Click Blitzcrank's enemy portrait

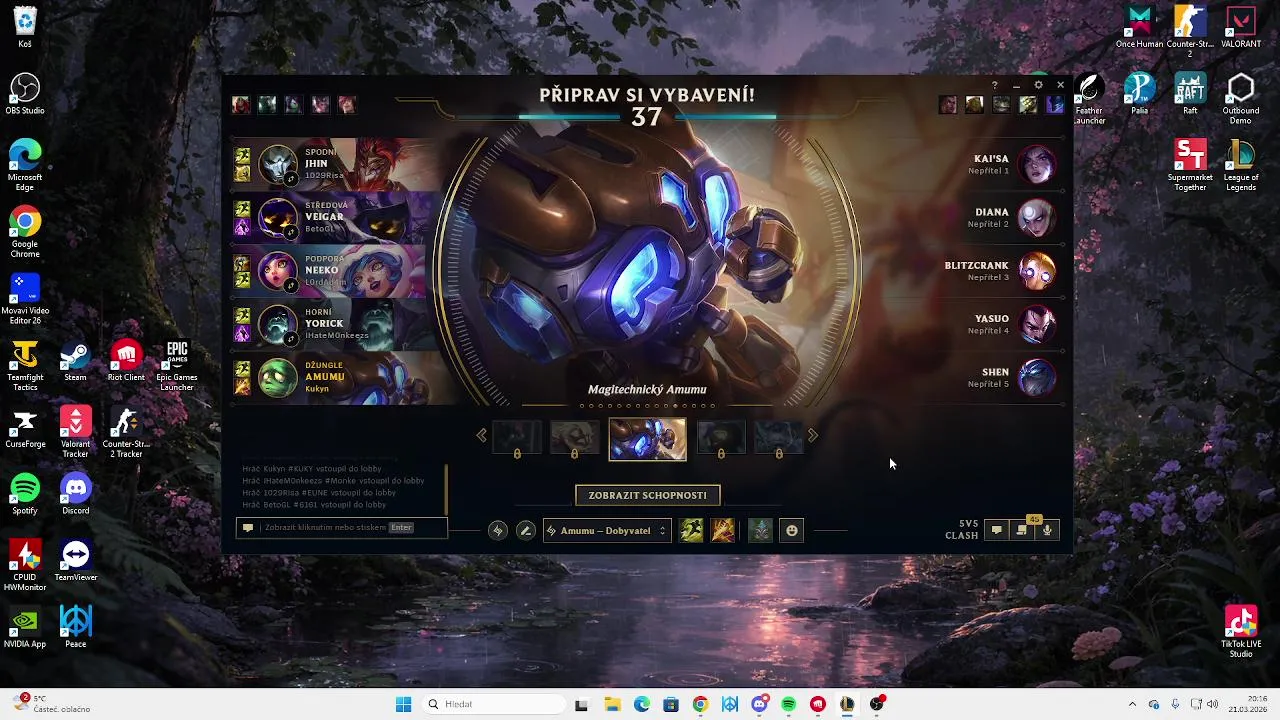tap(1037, 271)
